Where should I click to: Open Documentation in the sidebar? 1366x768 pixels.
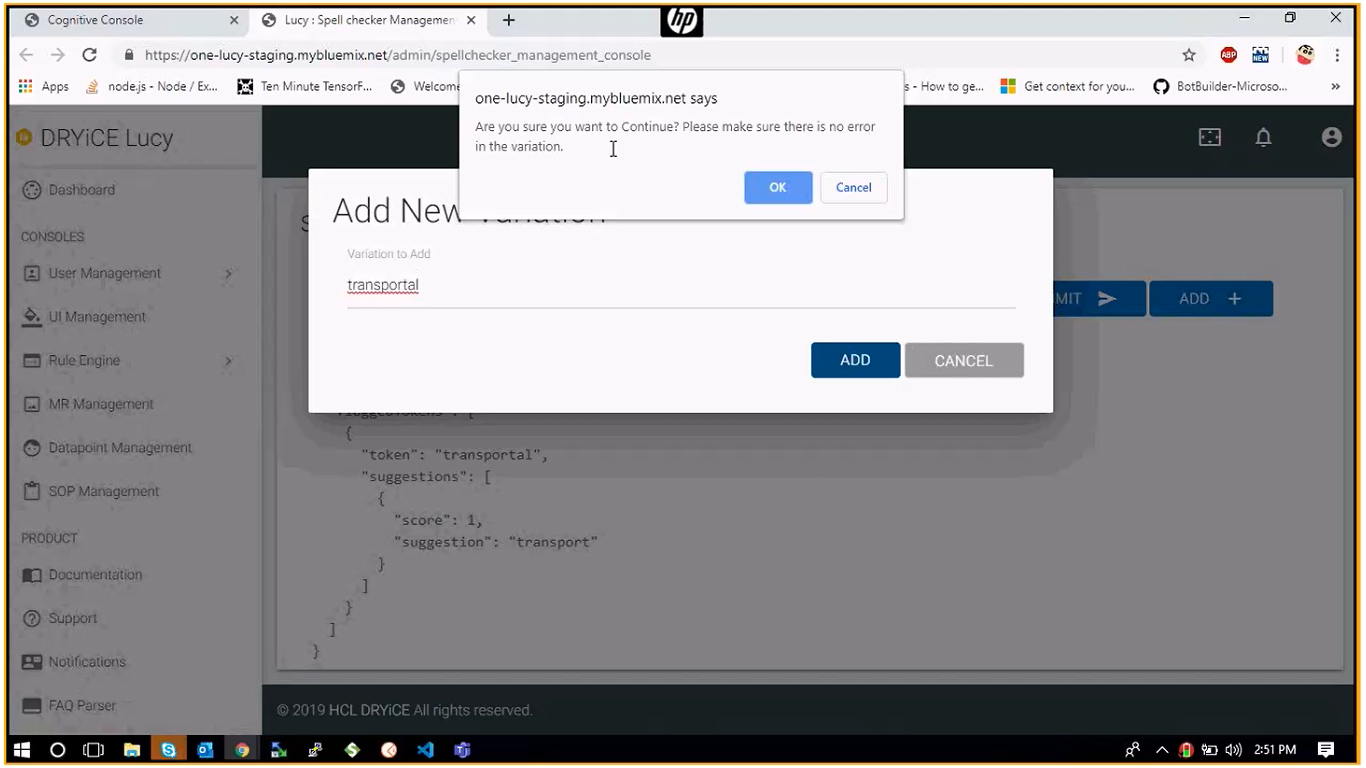[x=95, y=575]
